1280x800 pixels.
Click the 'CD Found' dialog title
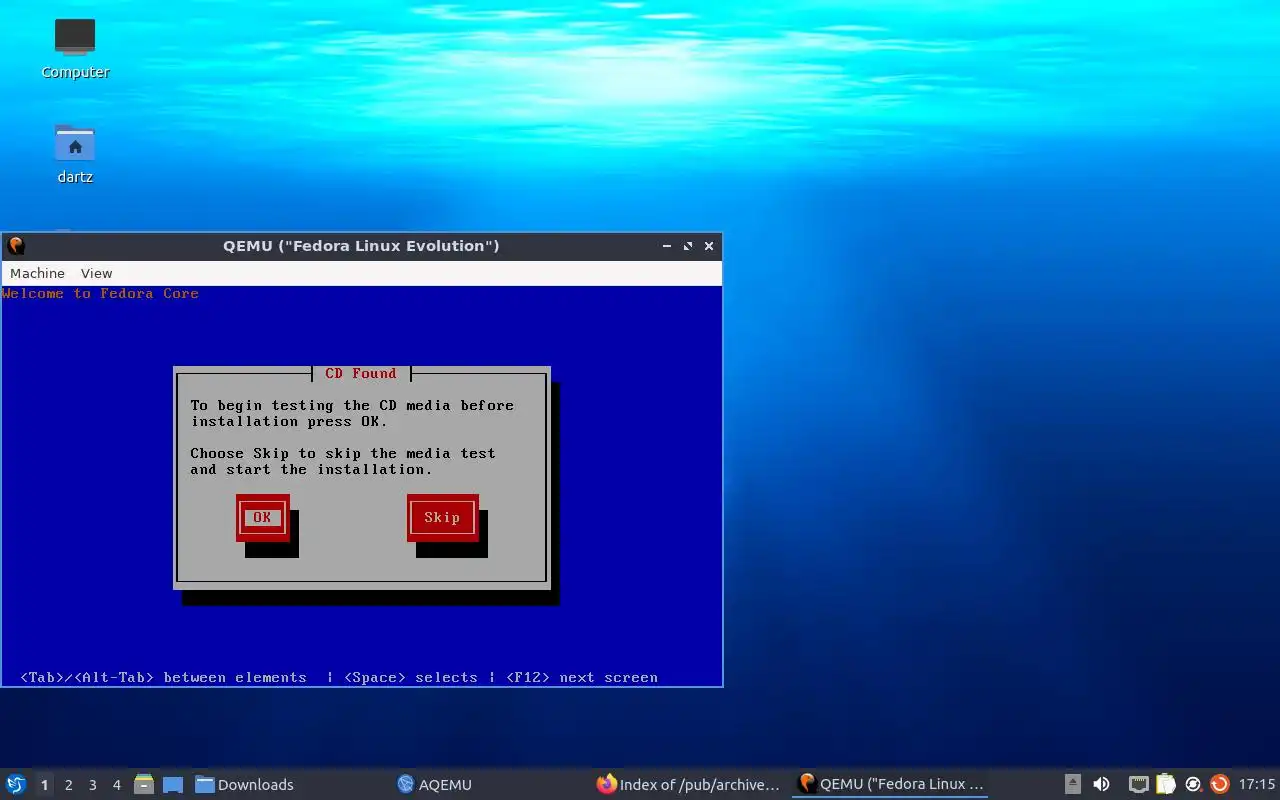361,373
